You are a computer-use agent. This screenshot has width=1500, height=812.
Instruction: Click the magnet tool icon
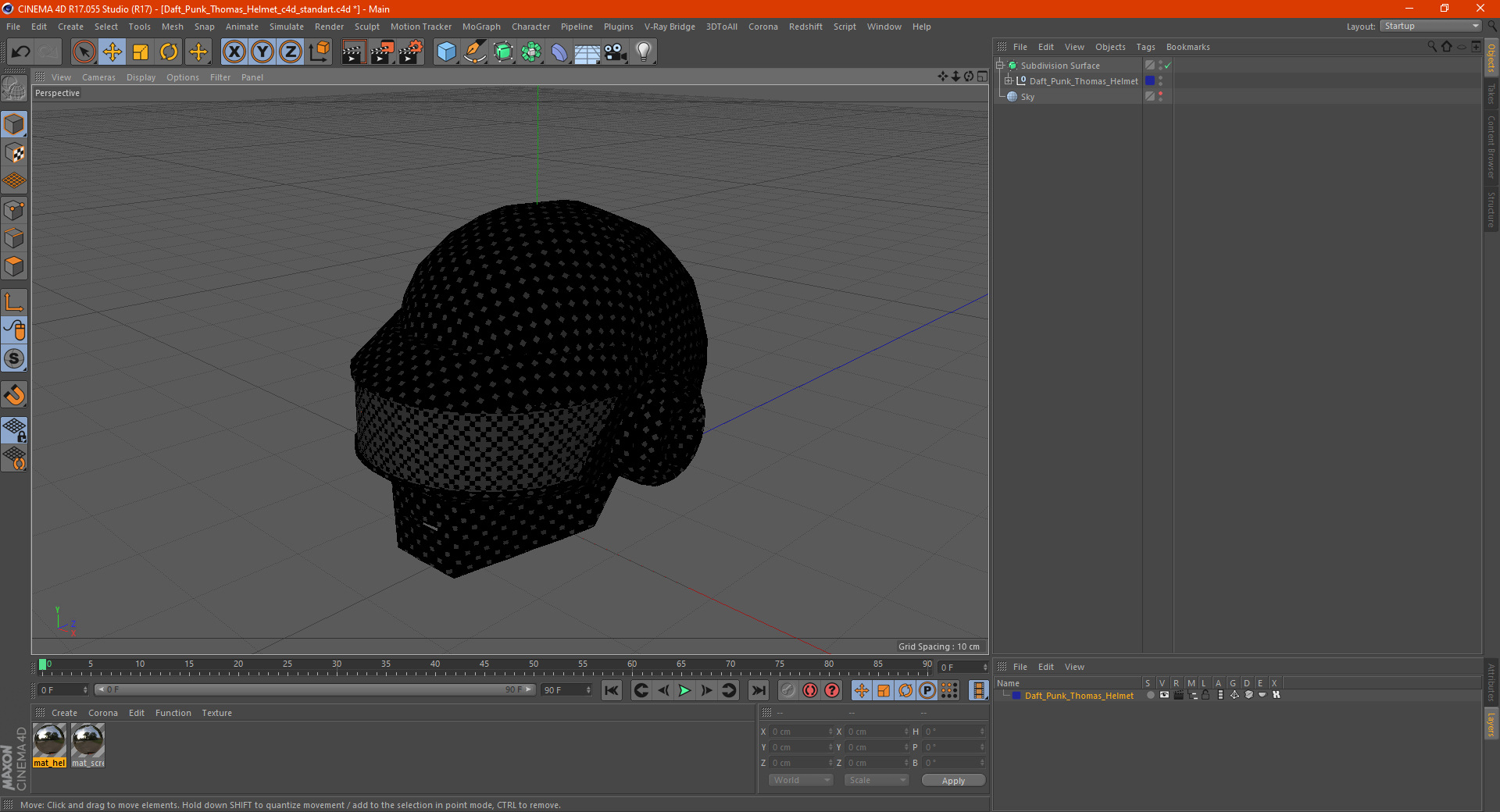tap(14, 395)
